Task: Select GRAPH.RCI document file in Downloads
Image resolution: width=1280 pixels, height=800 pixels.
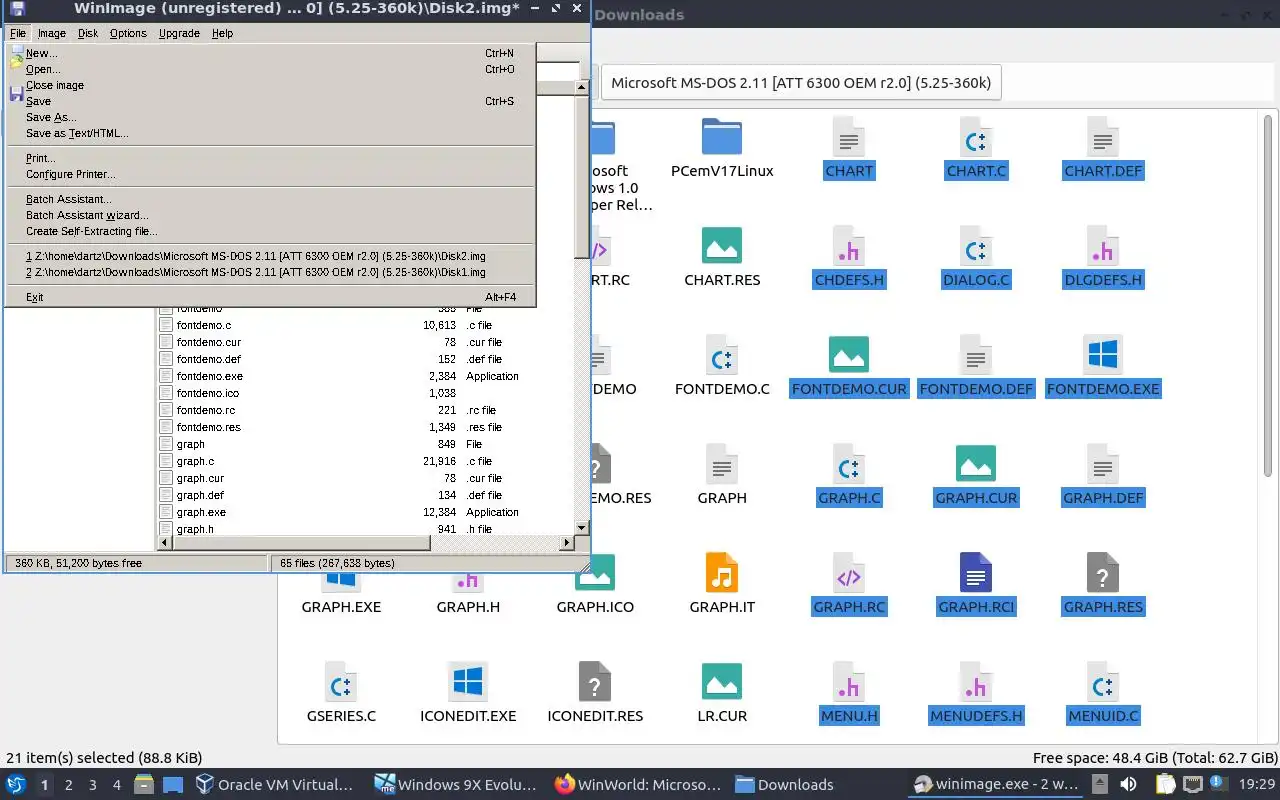Action: pyautogui.click(x=976, y=584)
